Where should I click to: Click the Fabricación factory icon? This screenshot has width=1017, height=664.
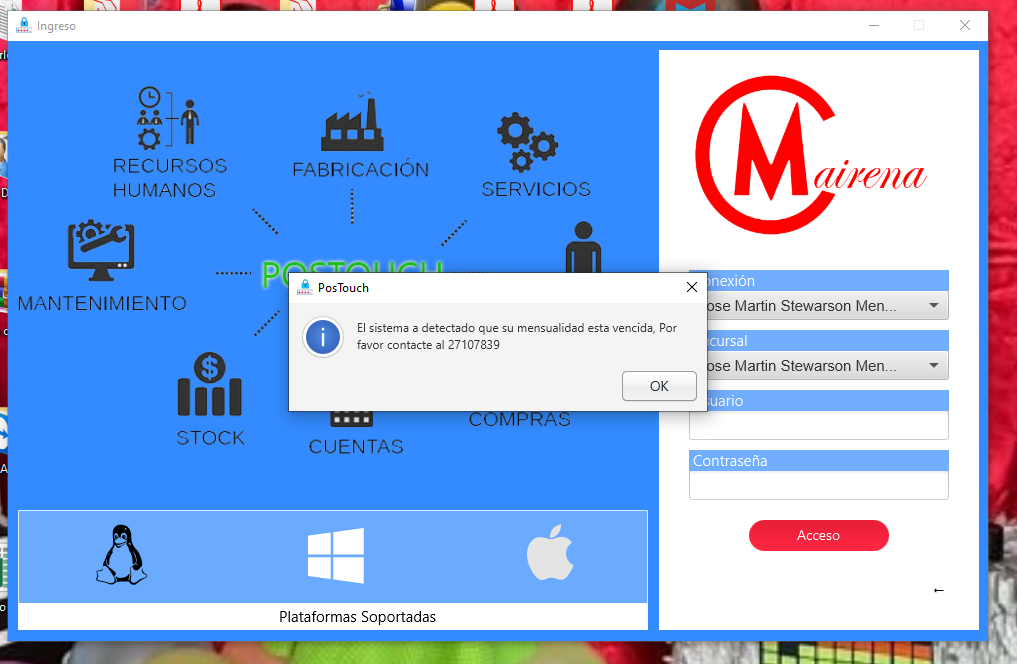coord(352,124)
